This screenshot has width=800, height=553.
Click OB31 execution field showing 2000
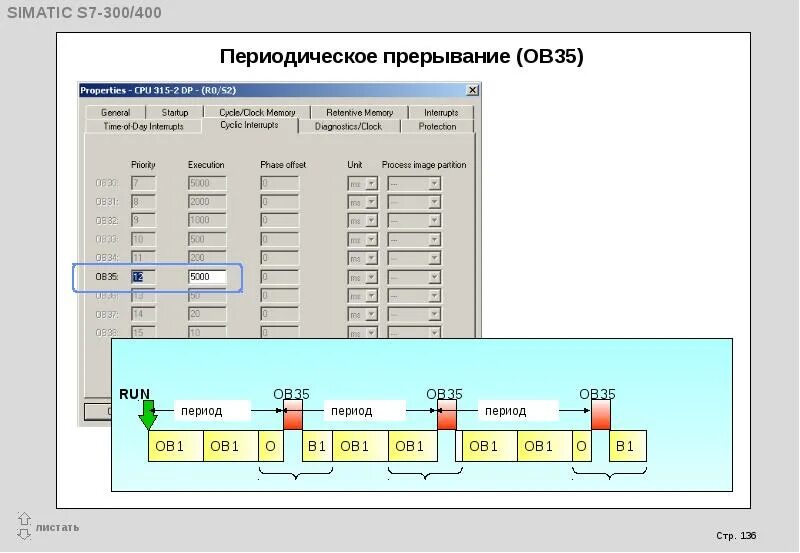click(207, 202)
